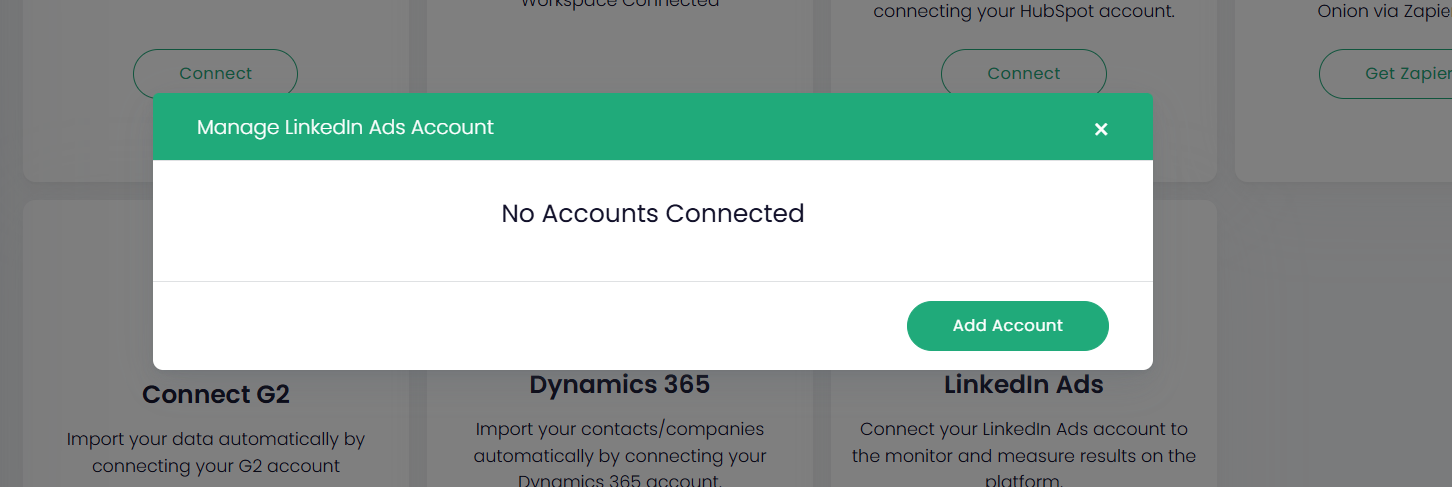Viewport: 1452px width, 487px height.
Task: Click the connecting your HubSpot account text
Action: [x=1023, y=13]
